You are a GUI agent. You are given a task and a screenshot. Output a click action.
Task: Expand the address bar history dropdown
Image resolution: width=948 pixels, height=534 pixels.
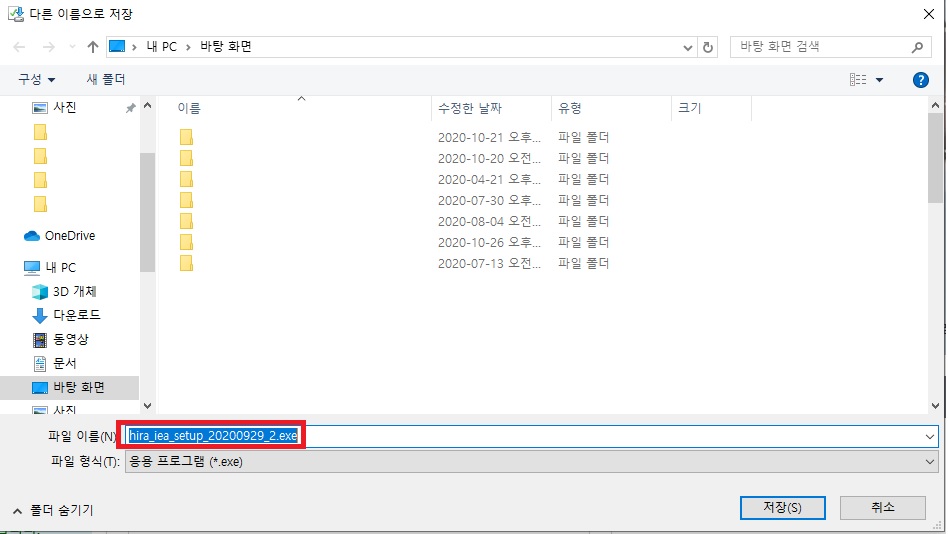pyautogui.click(x=687, y=47)
